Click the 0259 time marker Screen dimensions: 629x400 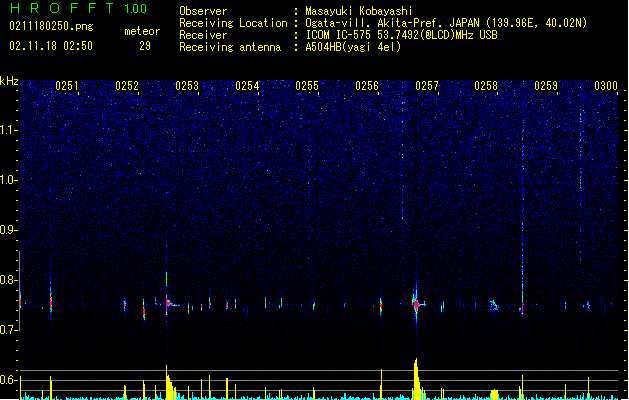click(546, 85)
